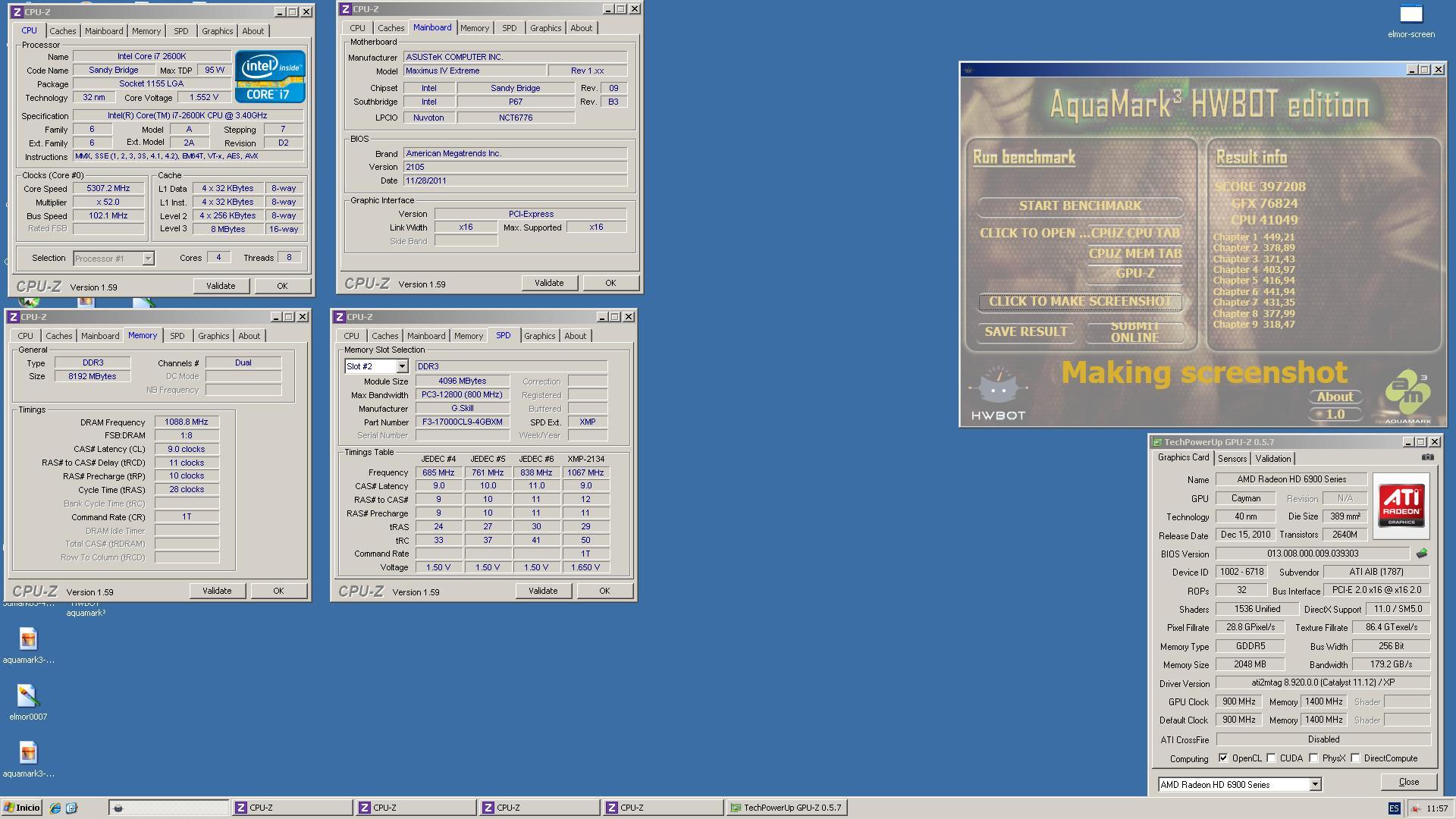Click the 11:57 taskbar clock
Image resolution: width=1456 pixels, height=819 pixels.
(x=1436, y=808)
